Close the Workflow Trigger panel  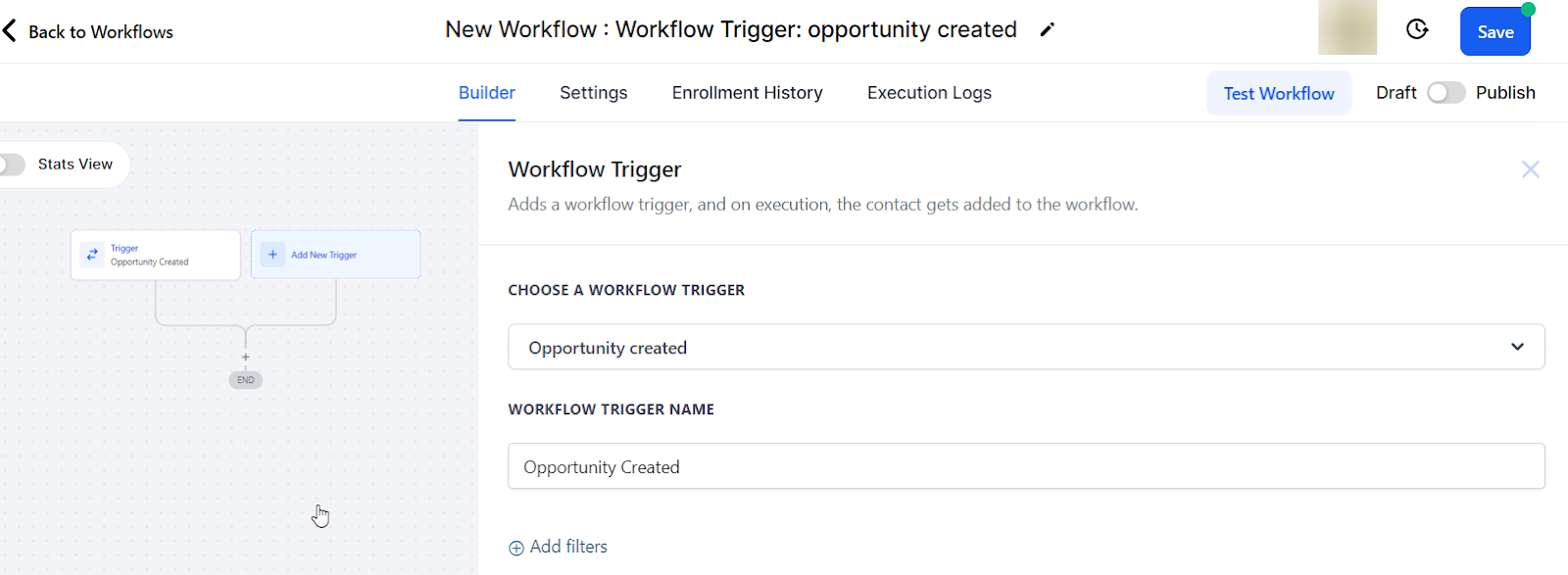click(1530, 169)
